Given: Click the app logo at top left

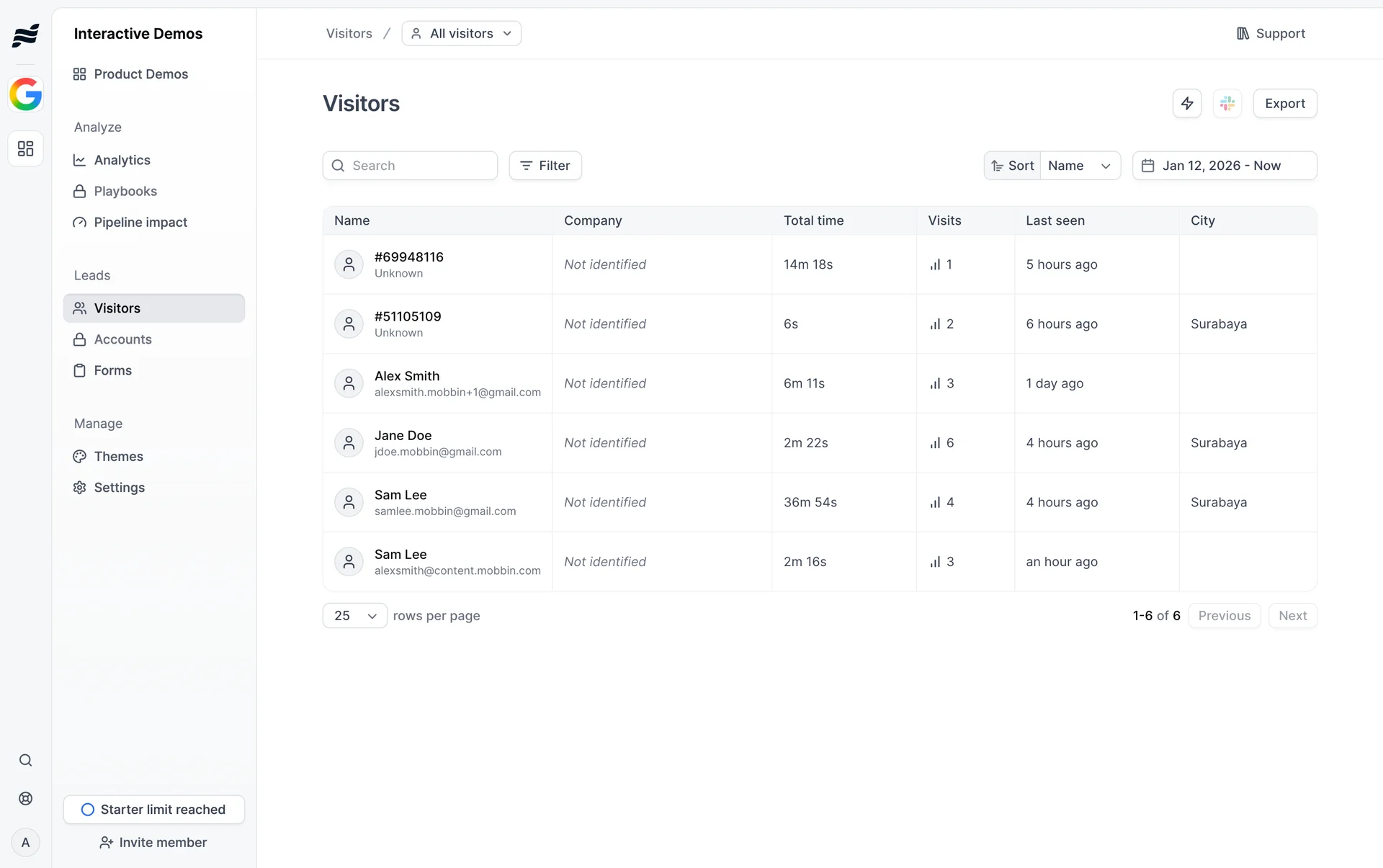Looking at the screenshot, I should [26, 35].
